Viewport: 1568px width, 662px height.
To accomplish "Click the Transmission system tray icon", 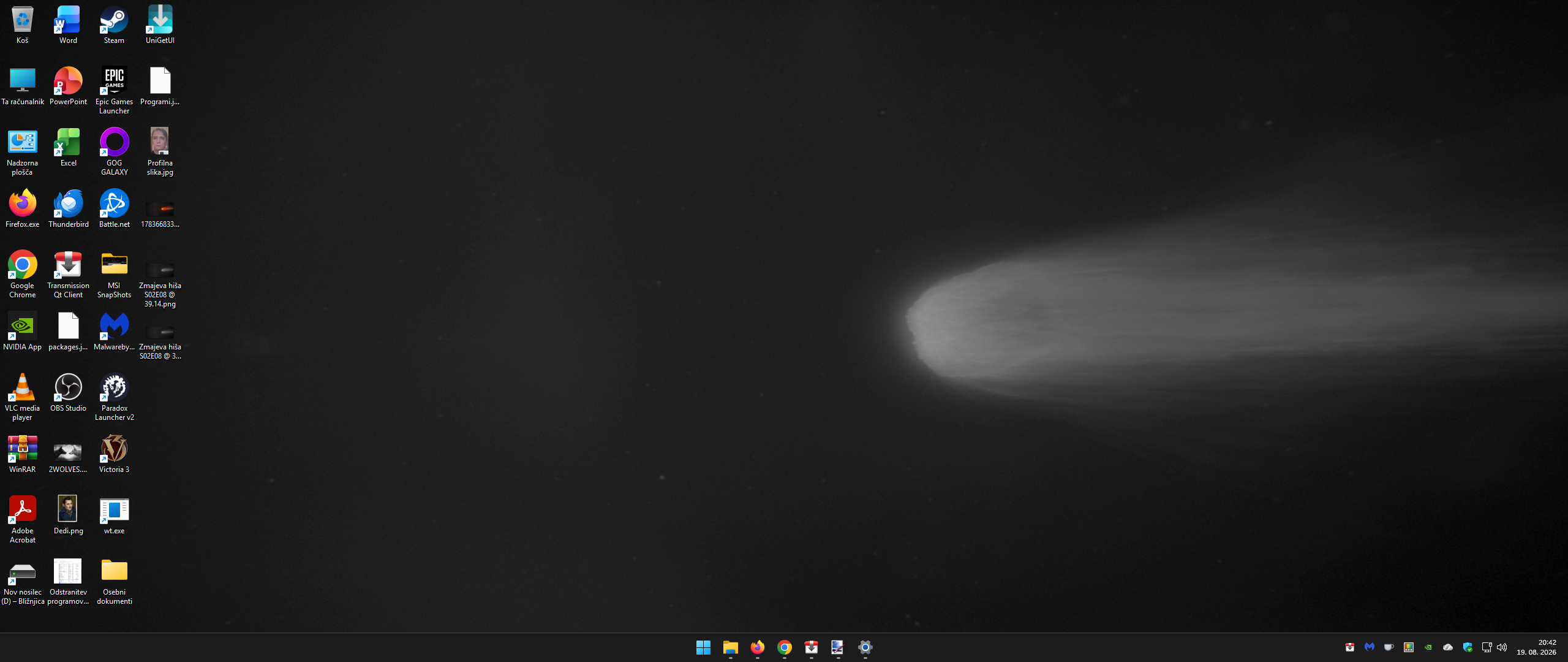I will pos(1350,647).
